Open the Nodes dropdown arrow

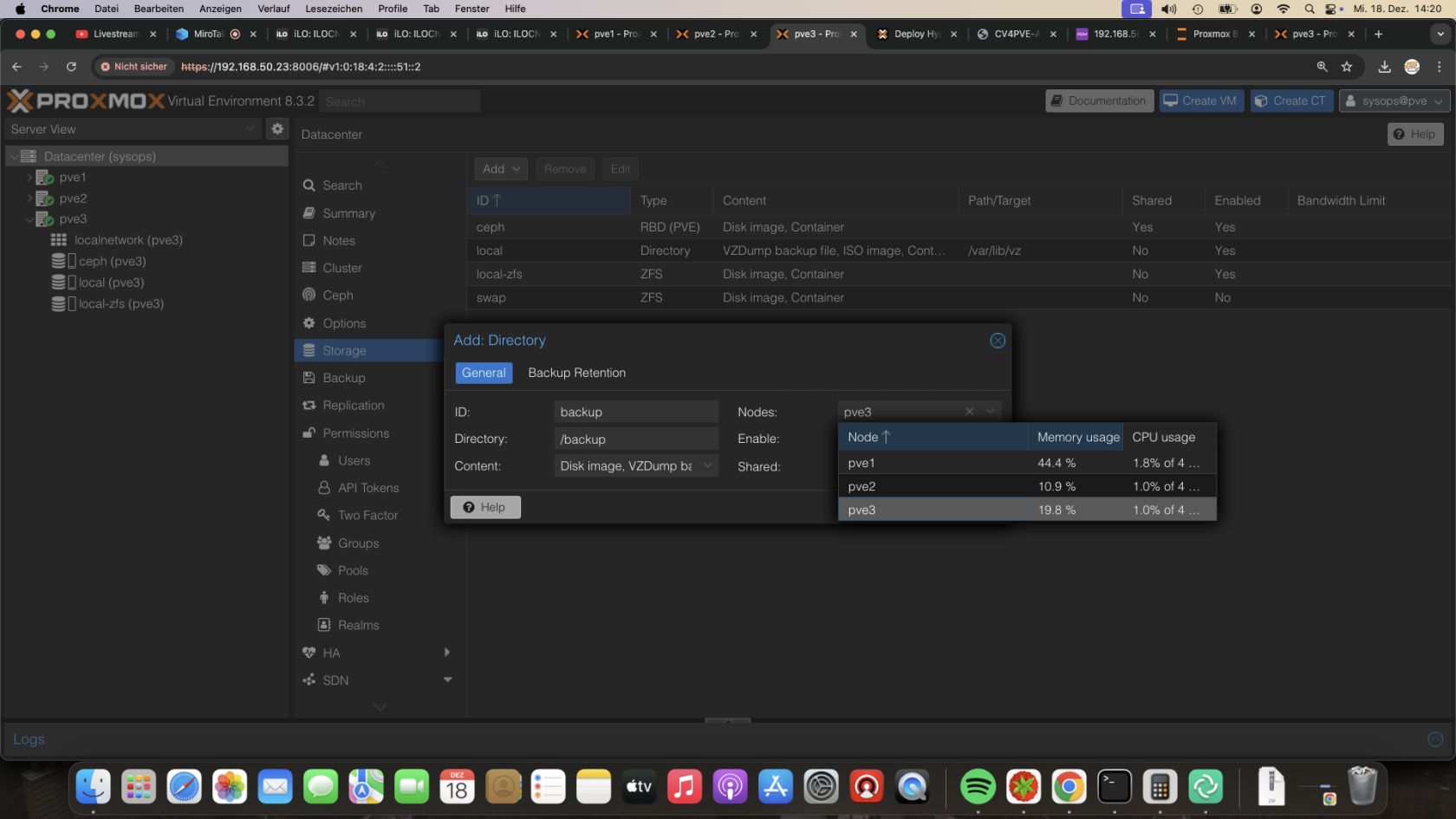(991, 412)
